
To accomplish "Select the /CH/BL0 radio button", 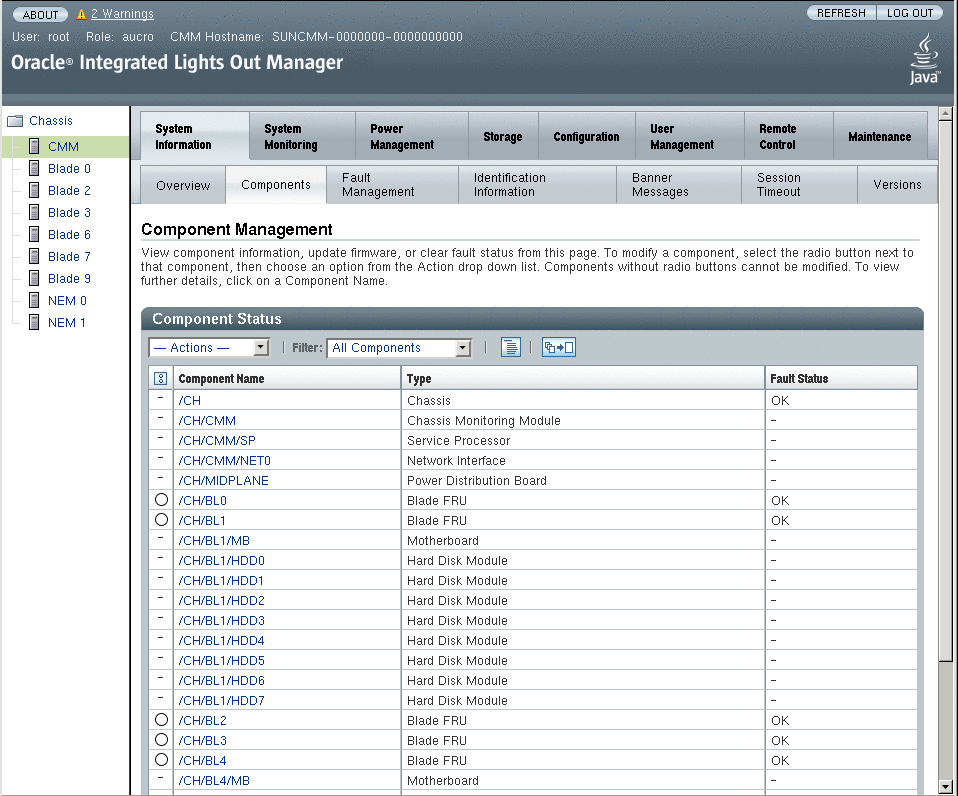I will (161, 500).
